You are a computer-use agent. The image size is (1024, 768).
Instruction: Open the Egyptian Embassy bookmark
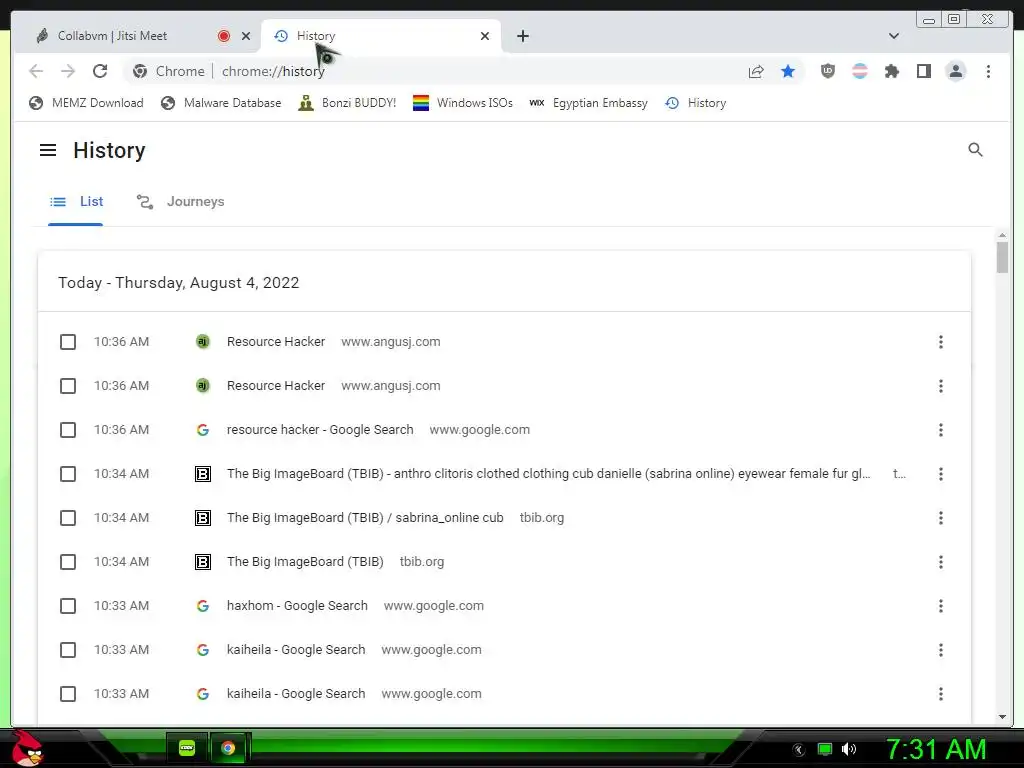coord(588,103)
